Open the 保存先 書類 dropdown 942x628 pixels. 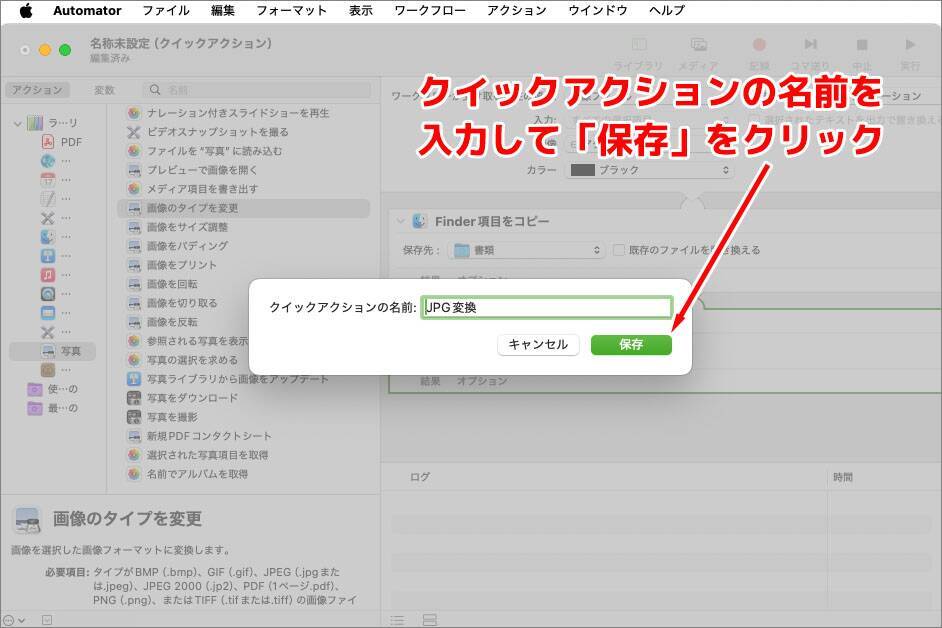tap(528, 250)
